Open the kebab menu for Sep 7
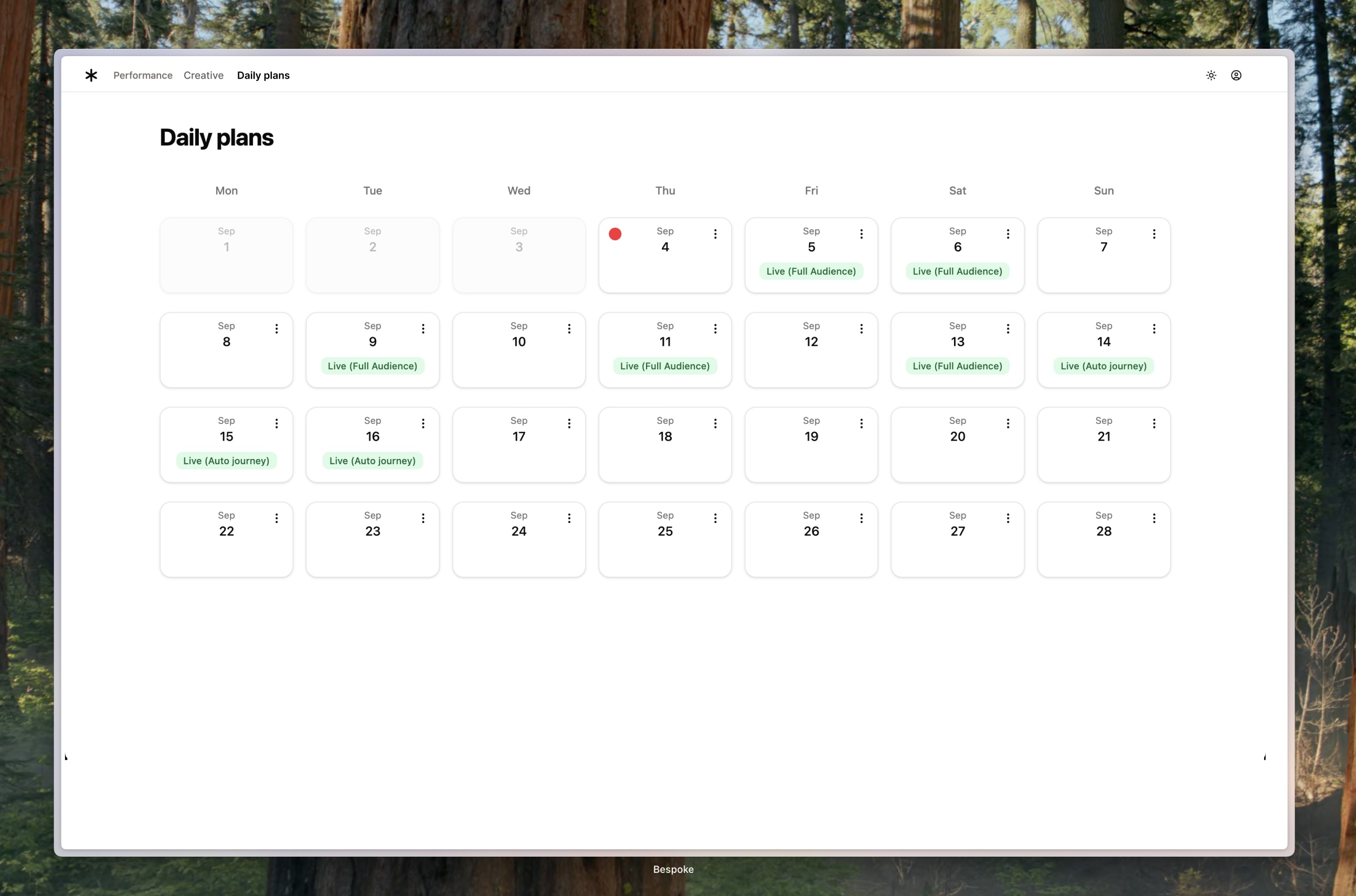The width and height of the screenshot is (1356, 896). click(1153, 234)
